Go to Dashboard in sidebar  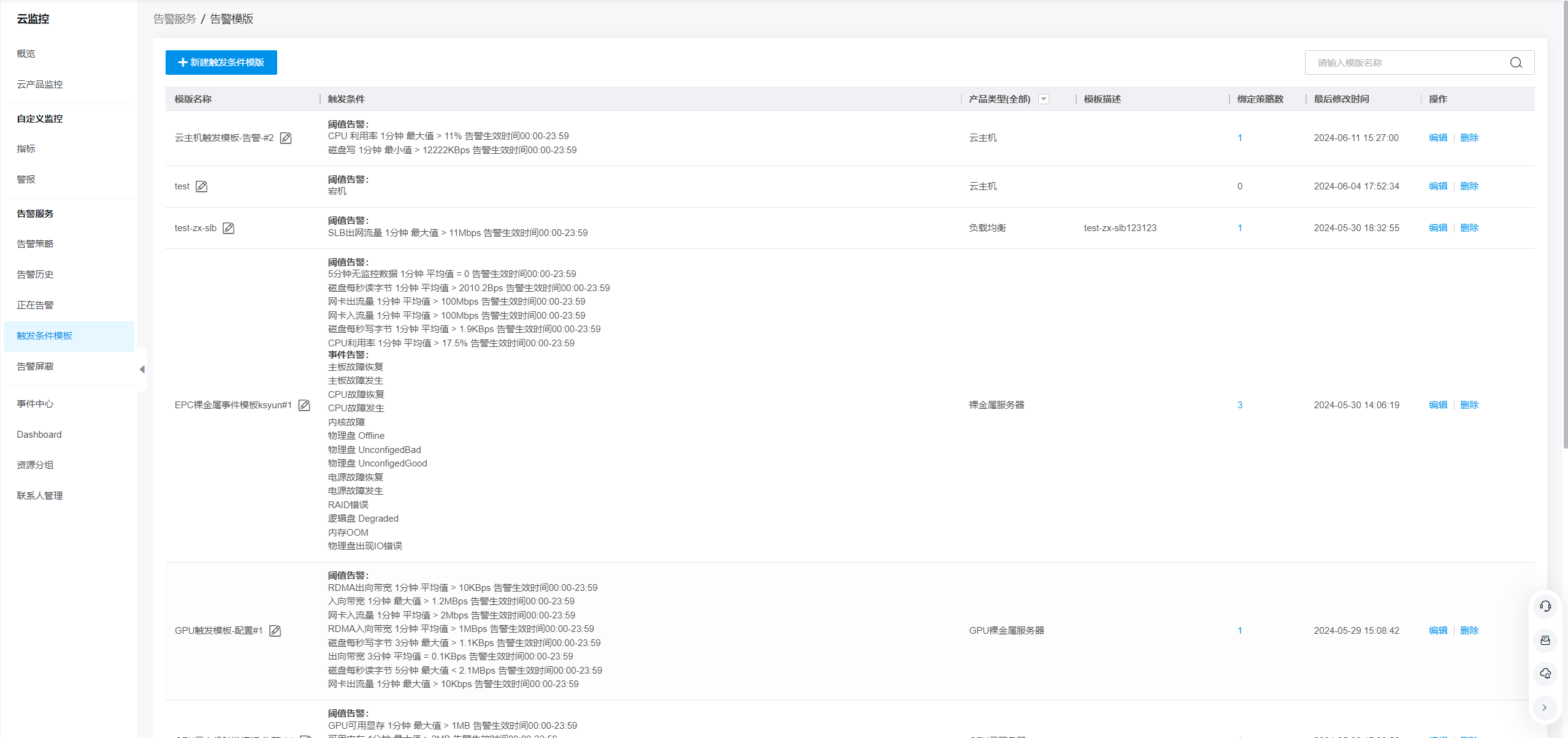pos(39,435)
